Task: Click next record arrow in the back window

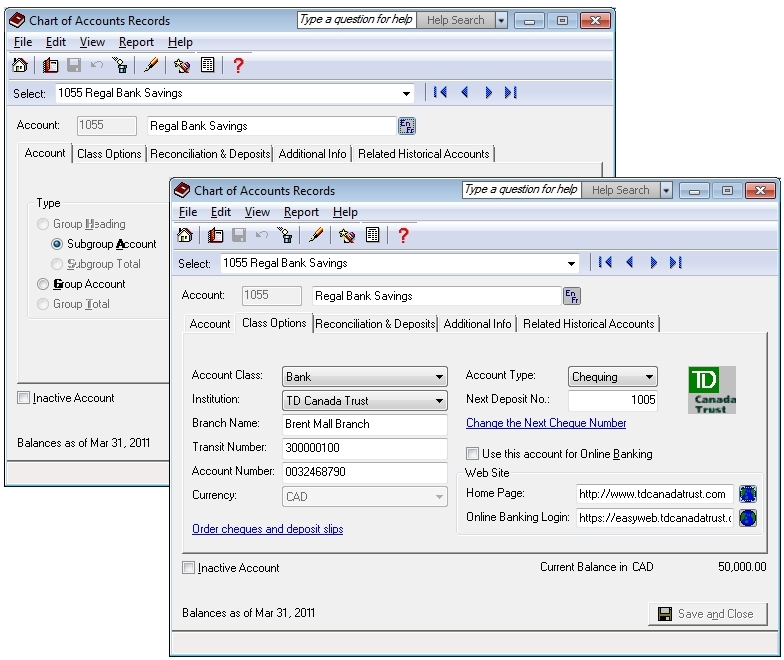Action: 489,93
